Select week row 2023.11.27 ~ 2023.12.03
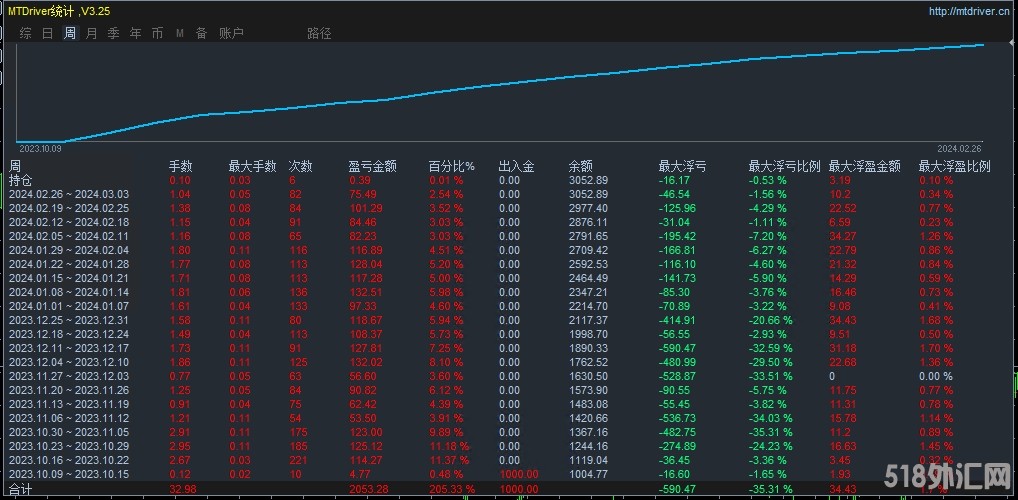 click(69, 377)
